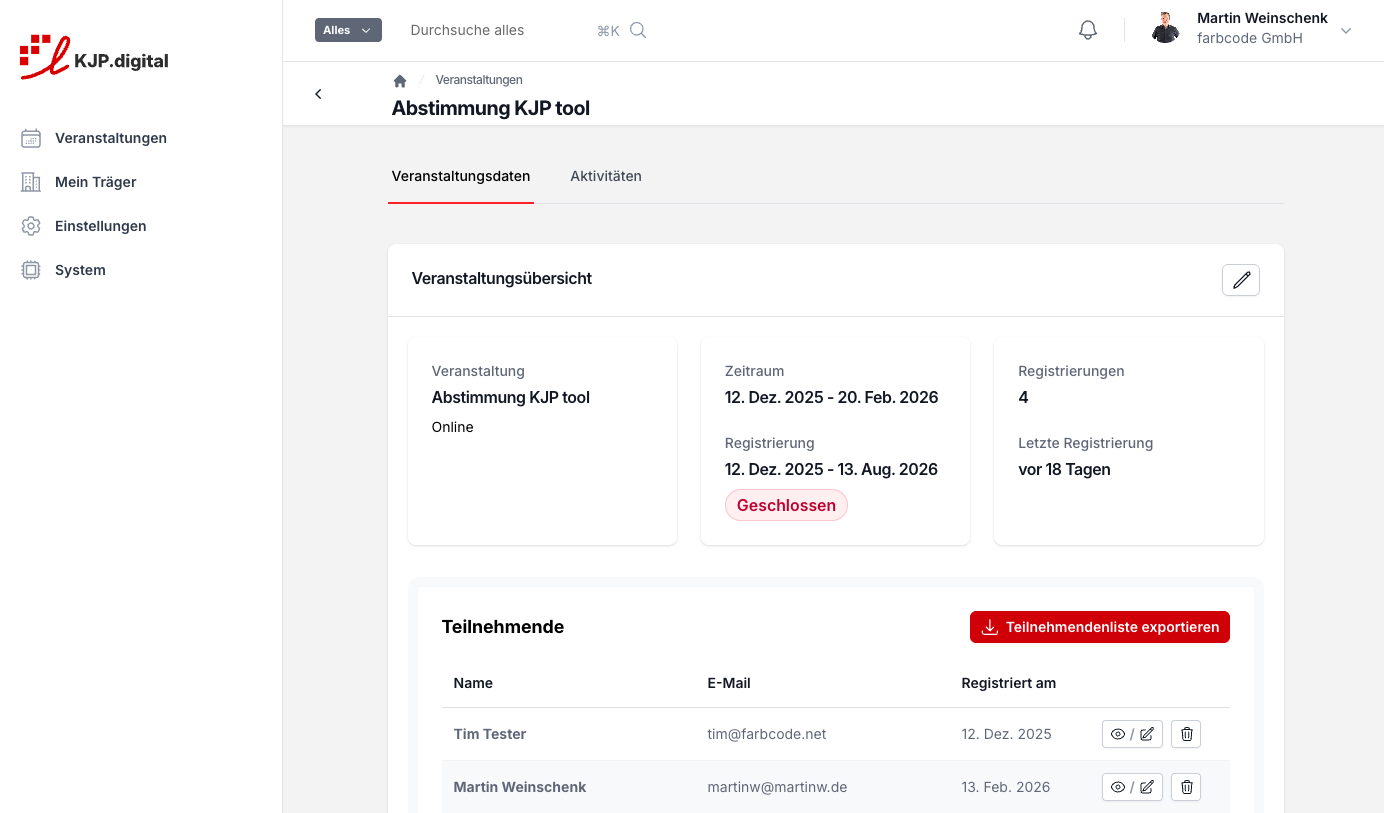Screen dimensions: 1384x813
Task: Select the tim@farbcode.net email cell
Action: [x=767, y=734]
